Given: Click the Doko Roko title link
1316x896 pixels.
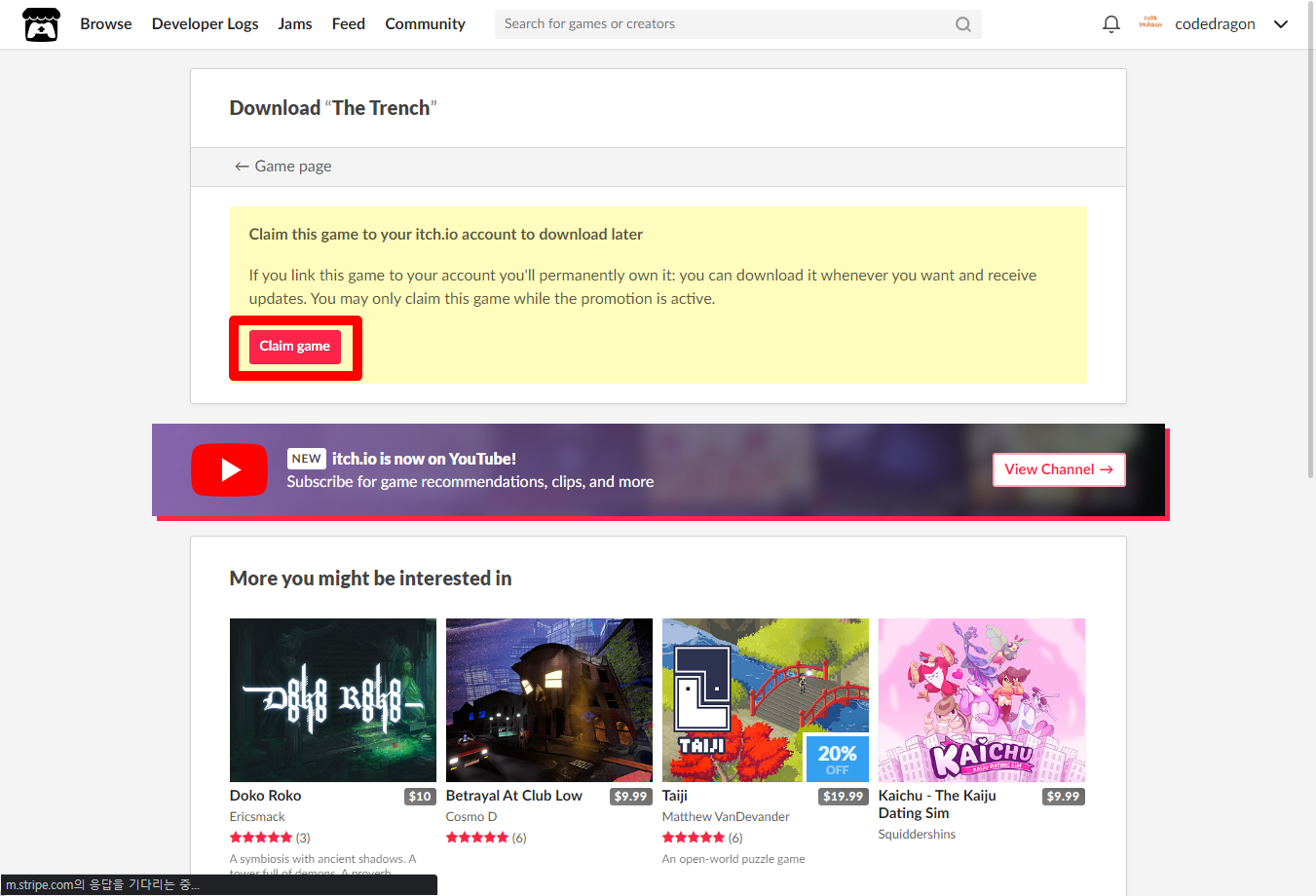Looking at the screenshot, I should click(x=266, y=796).
